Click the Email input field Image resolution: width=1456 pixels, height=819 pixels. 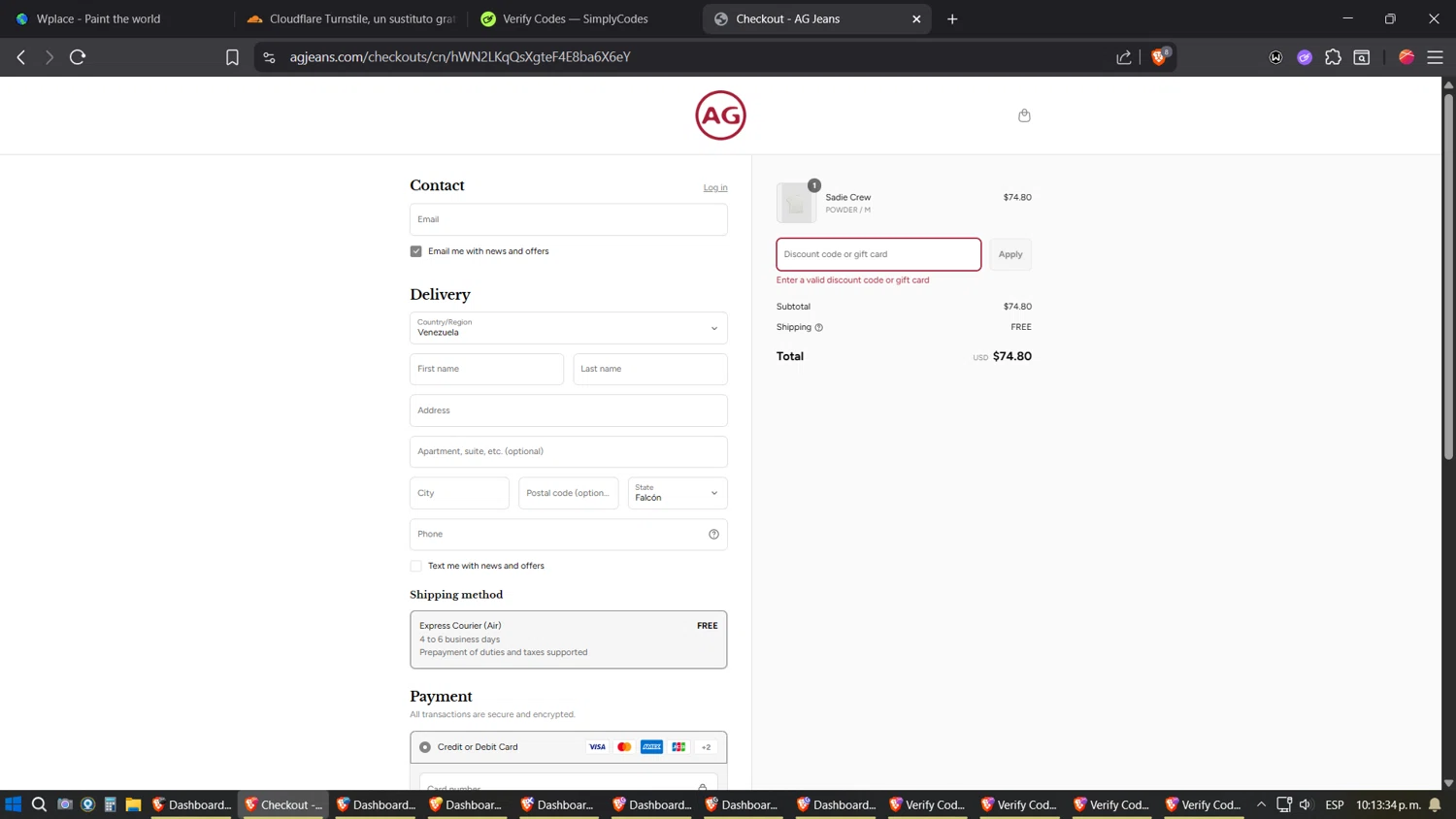pyautogui.click(x=568, y=219)
